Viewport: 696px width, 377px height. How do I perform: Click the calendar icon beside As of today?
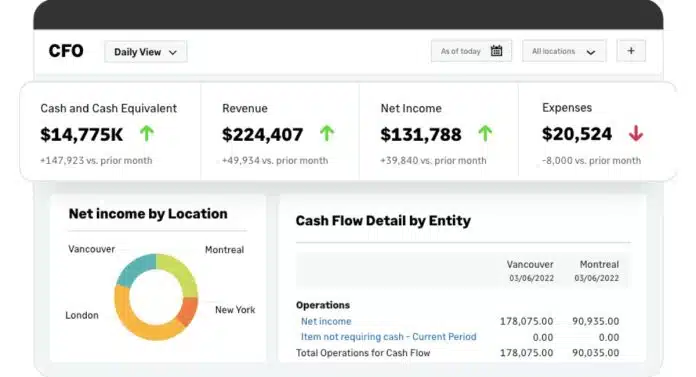(496, 51)
